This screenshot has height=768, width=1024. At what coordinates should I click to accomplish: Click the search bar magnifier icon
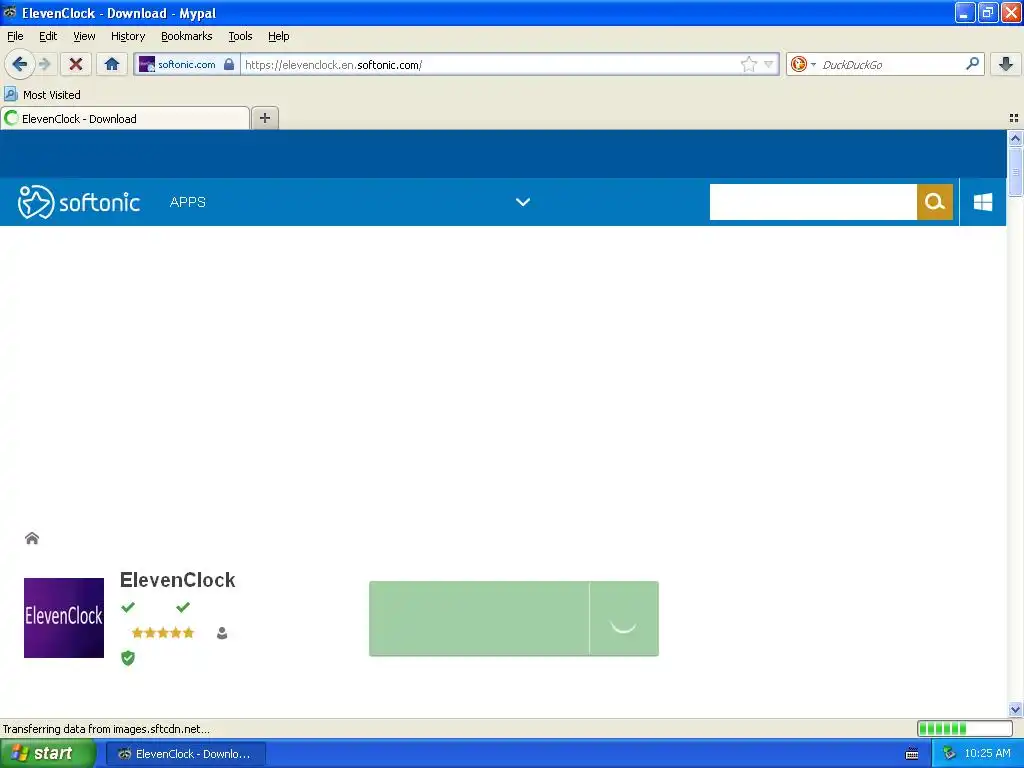tap(972, 63)
